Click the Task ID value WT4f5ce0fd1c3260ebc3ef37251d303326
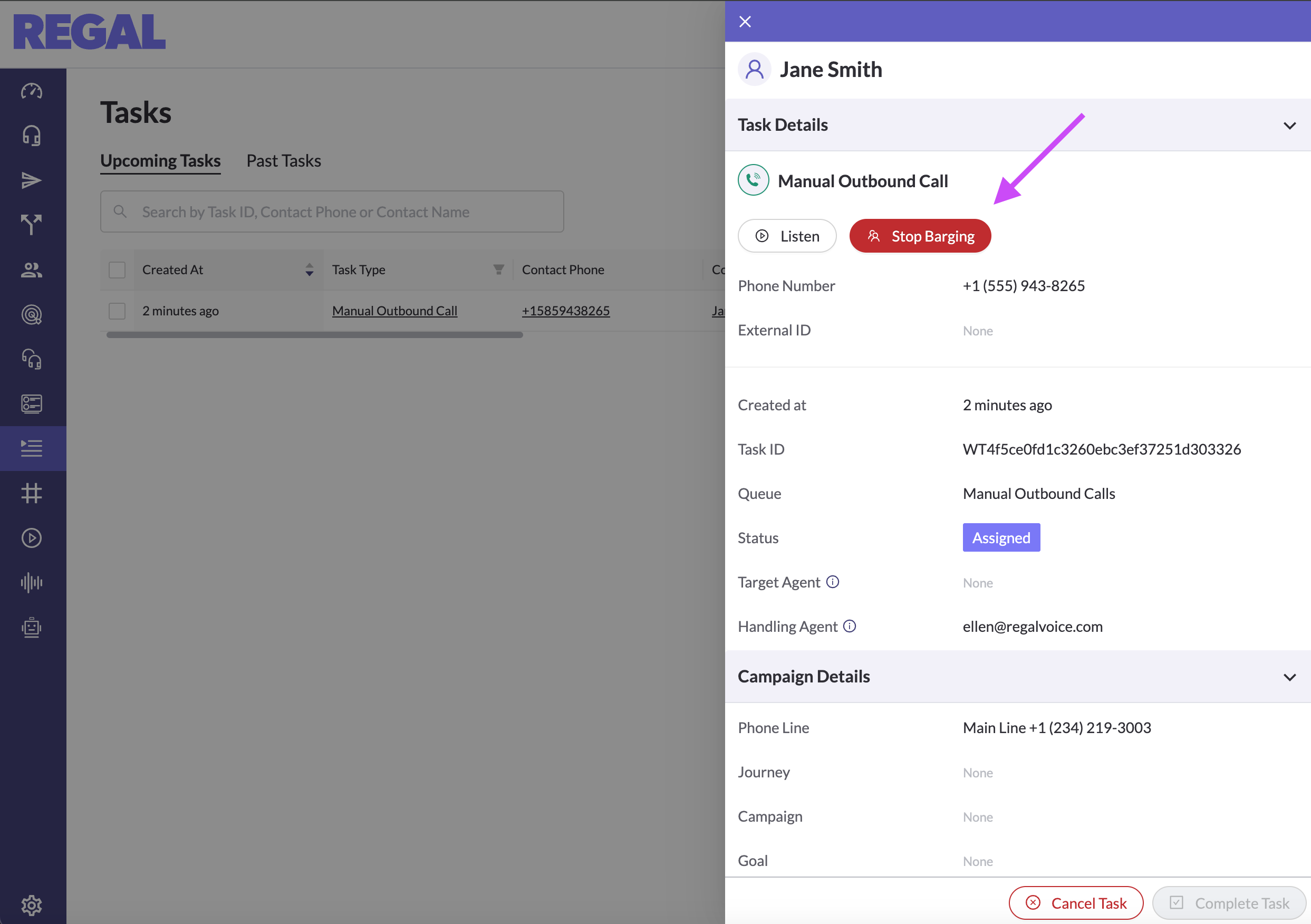Image resolution: width=1311 pixels, height=924 pixels. (x=1102, y=449)
